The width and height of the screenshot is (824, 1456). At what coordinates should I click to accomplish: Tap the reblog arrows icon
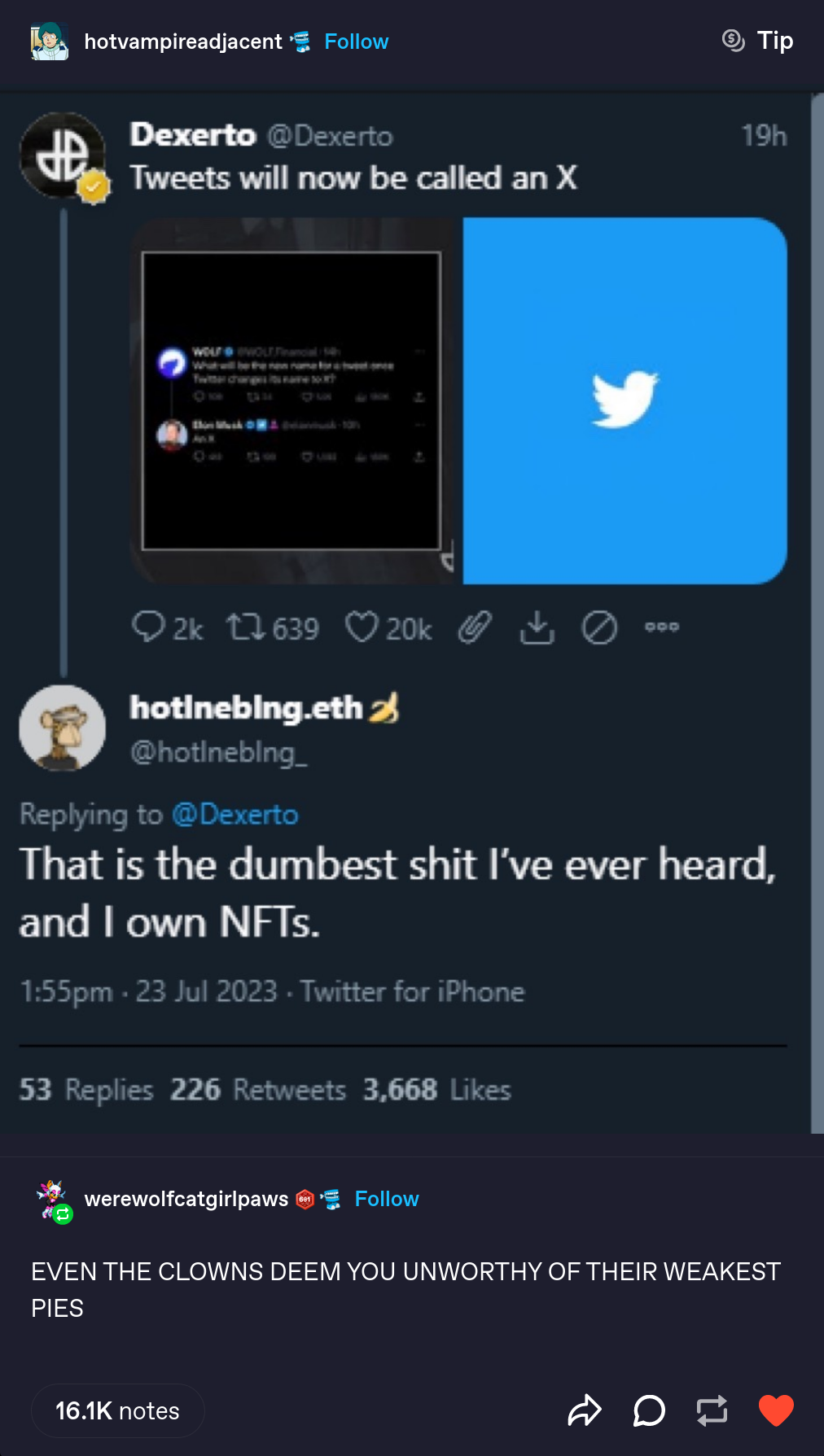point(712,1410)
